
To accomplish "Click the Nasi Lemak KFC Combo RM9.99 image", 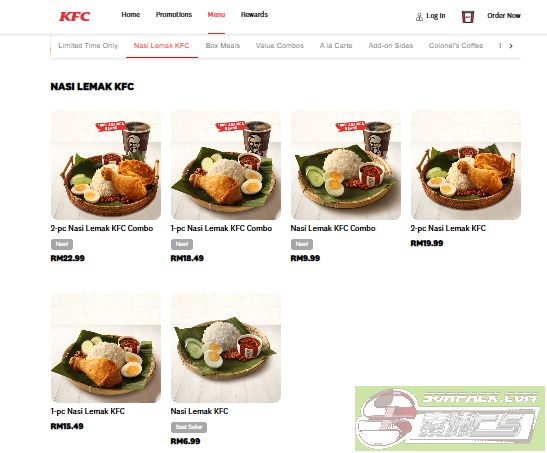I will pos(346,165).
